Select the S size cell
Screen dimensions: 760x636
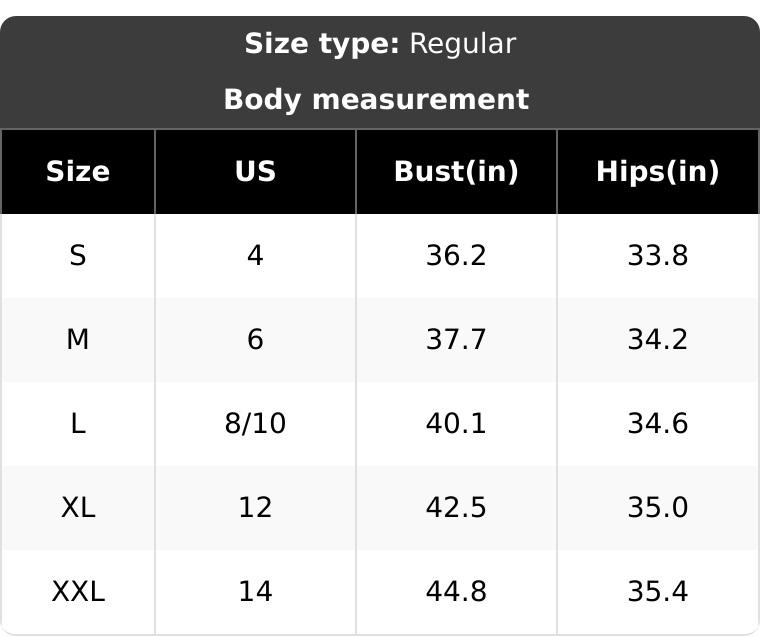(78, 256)
